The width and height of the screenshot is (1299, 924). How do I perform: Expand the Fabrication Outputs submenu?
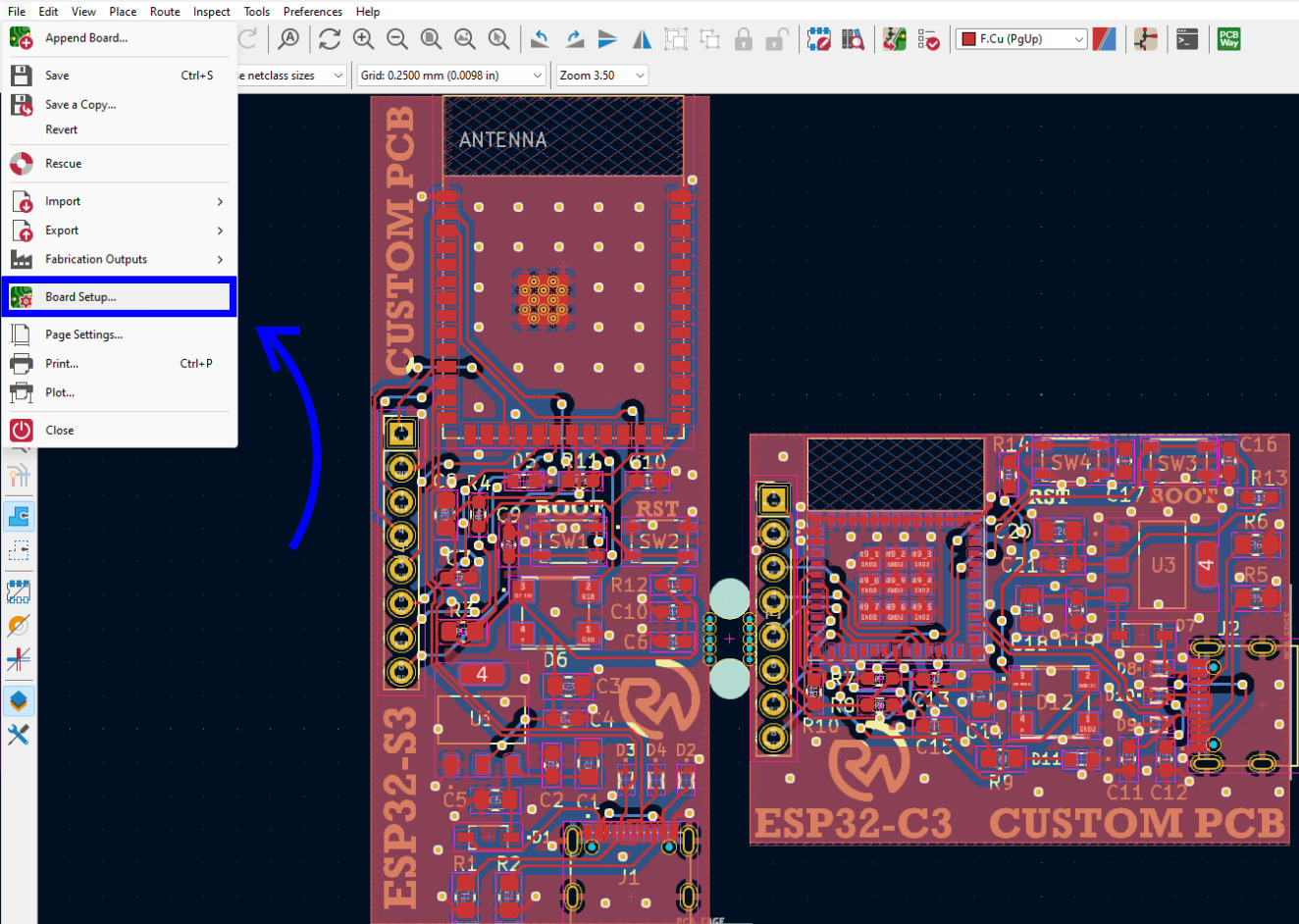120,259
